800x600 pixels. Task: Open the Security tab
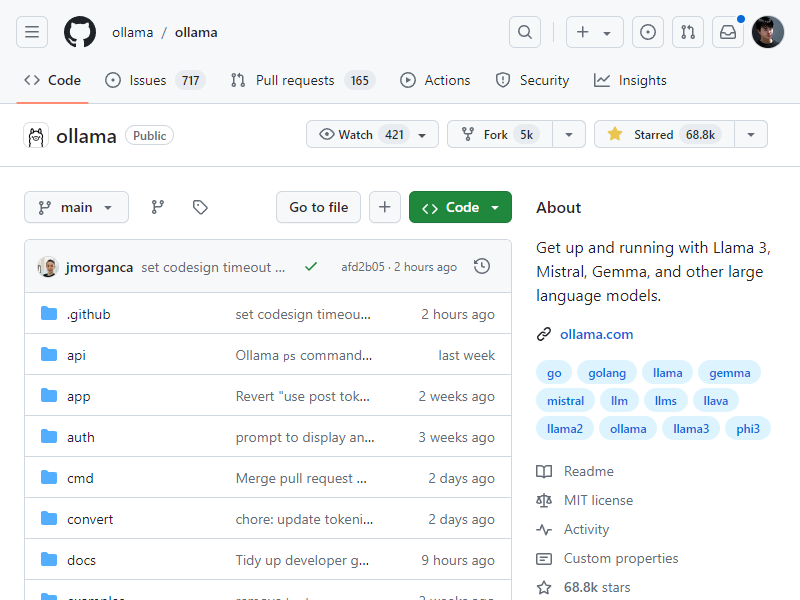(532, 80)
